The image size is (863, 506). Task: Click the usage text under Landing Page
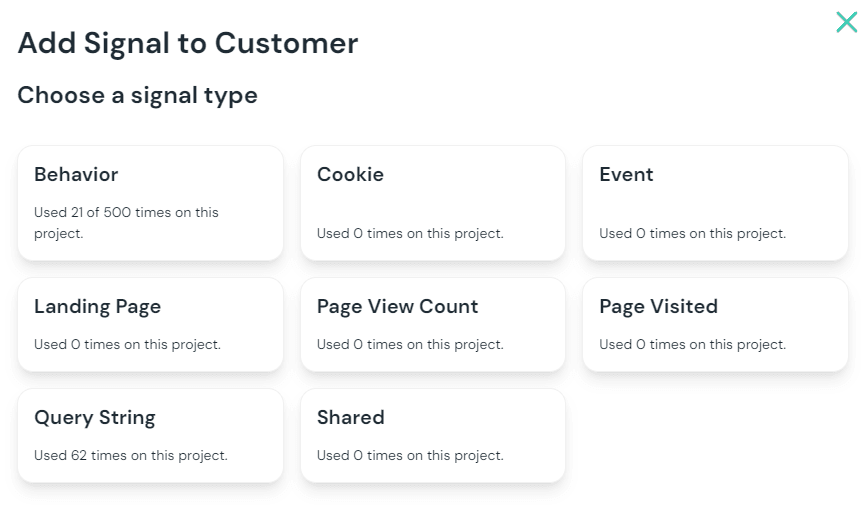[127, 344]
